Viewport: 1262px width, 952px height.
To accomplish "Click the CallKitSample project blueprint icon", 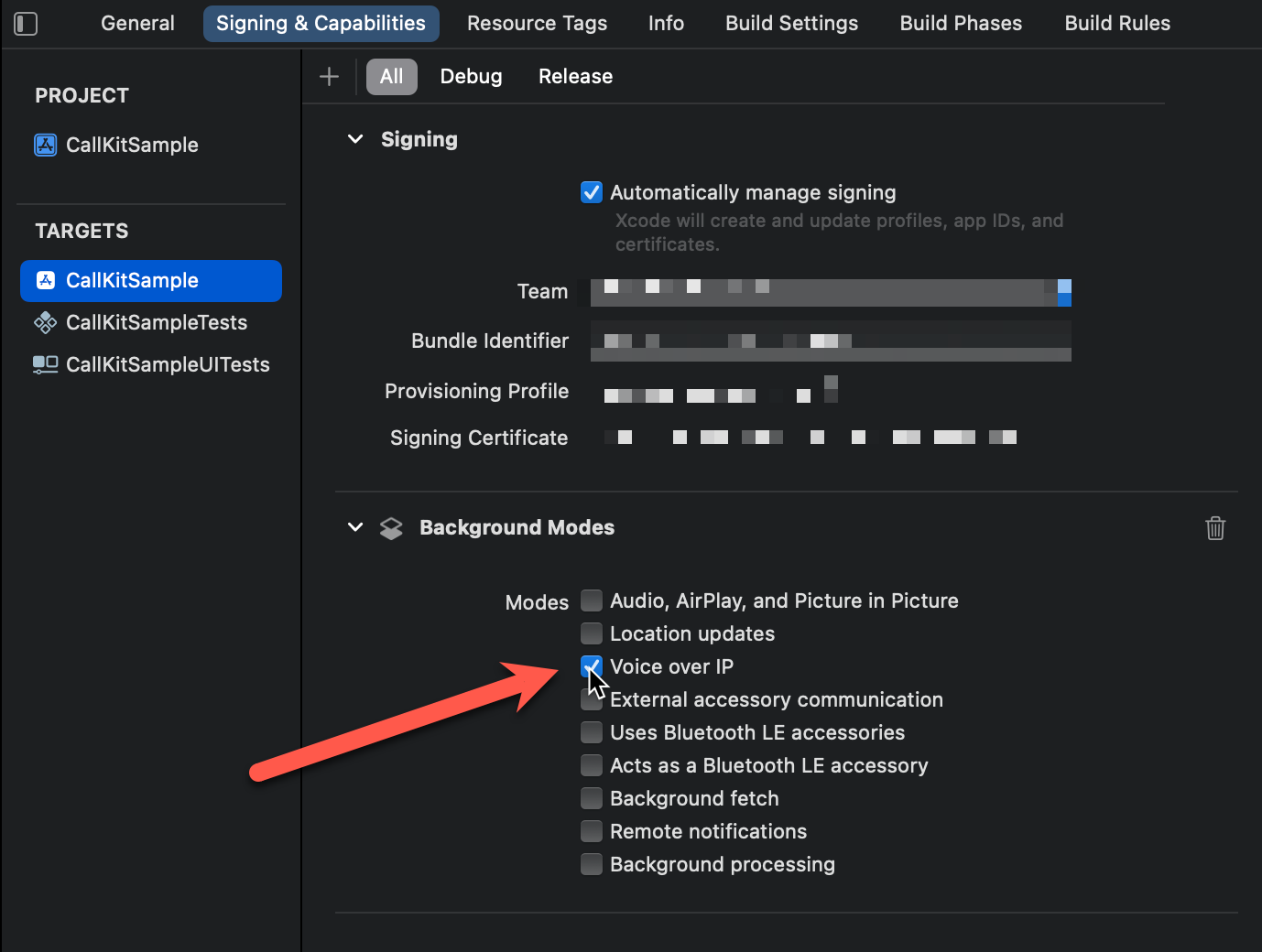I will coord(45,145).
